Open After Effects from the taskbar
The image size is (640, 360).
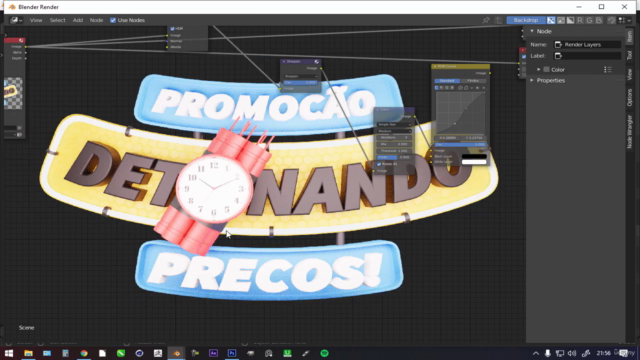(213, 353)
